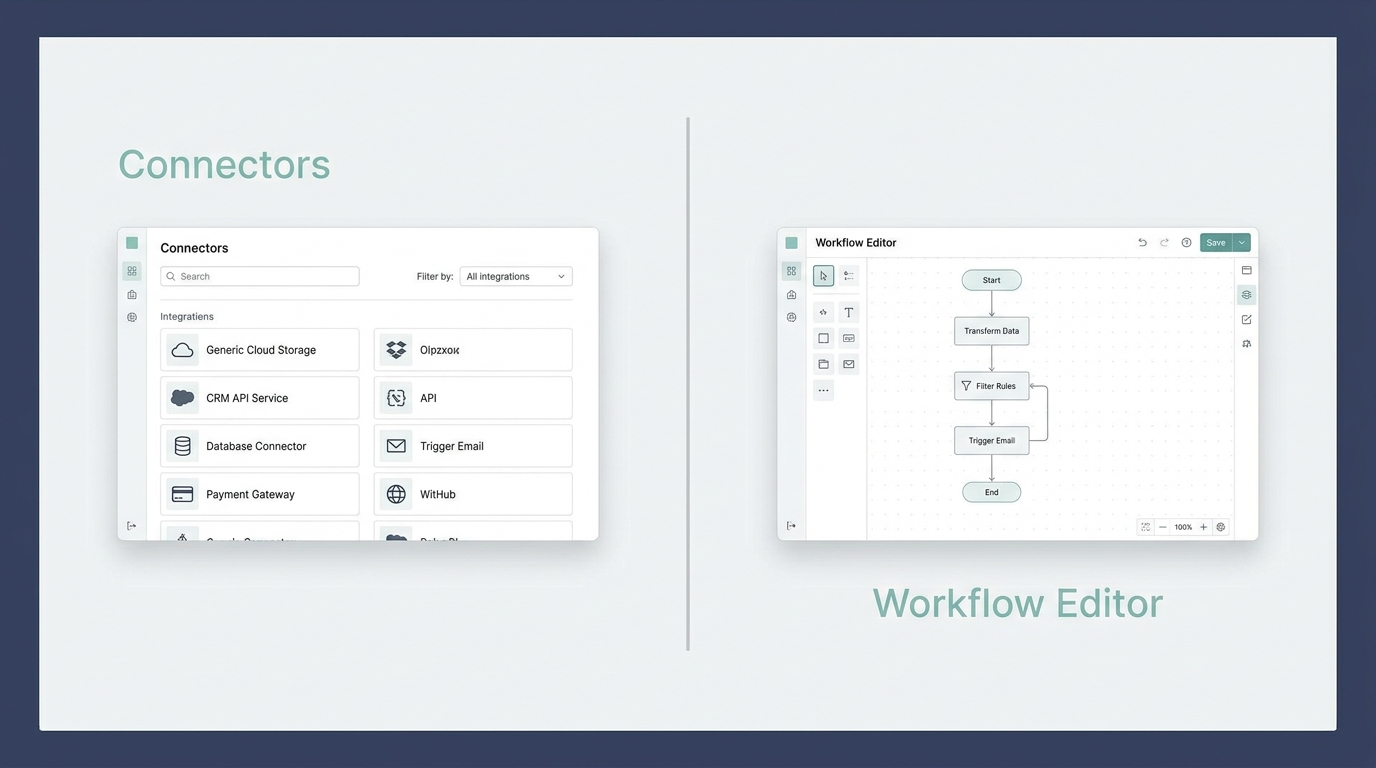Sign out from the Connectors sidebar
Viewport: 1376px width, 768px height.
click(131, 526)
